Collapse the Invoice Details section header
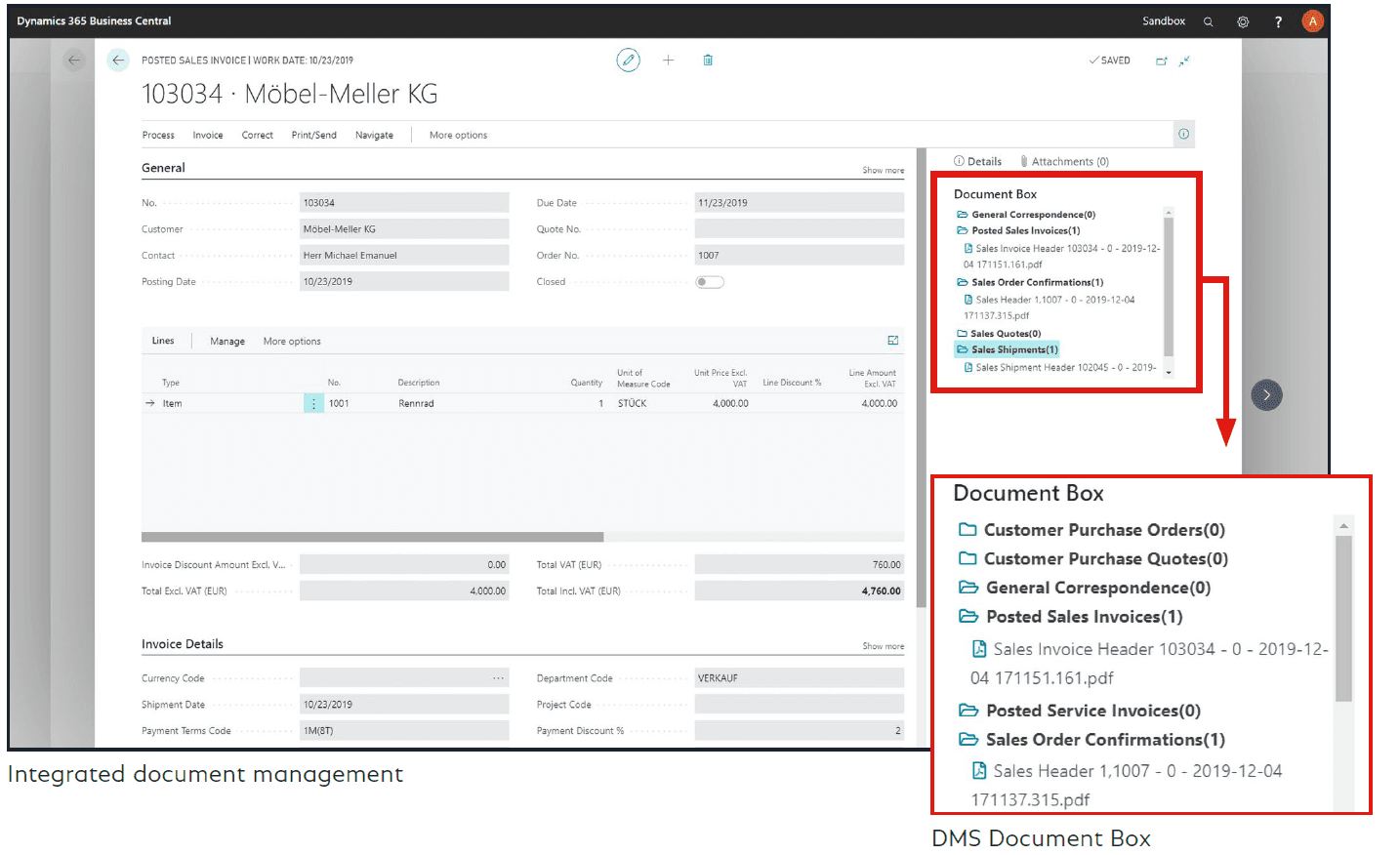The image size is (1400, 855). 183,644
